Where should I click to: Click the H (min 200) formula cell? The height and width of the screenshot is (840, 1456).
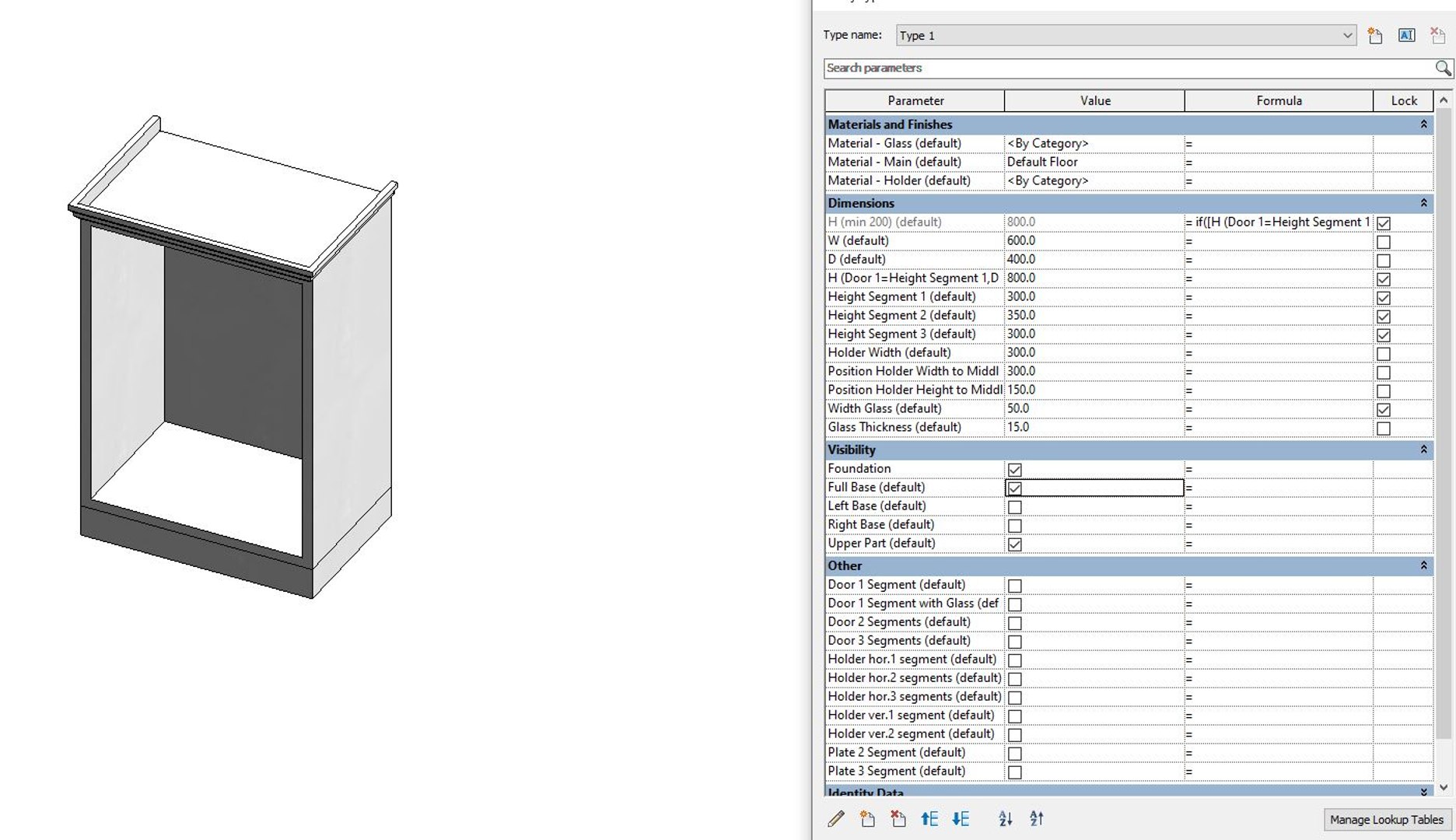coord(1279,222)
